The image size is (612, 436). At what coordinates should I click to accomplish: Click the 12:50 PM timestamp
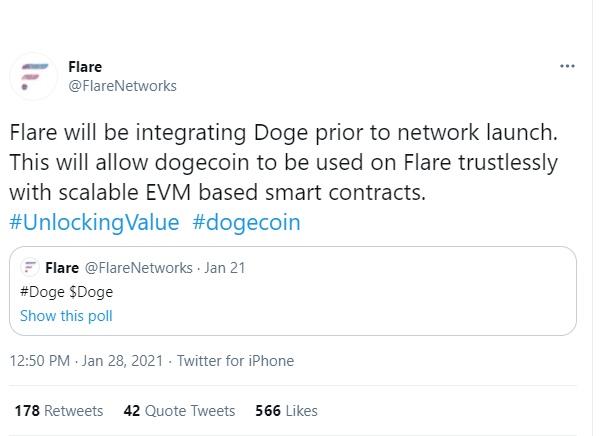pos(40,361)
